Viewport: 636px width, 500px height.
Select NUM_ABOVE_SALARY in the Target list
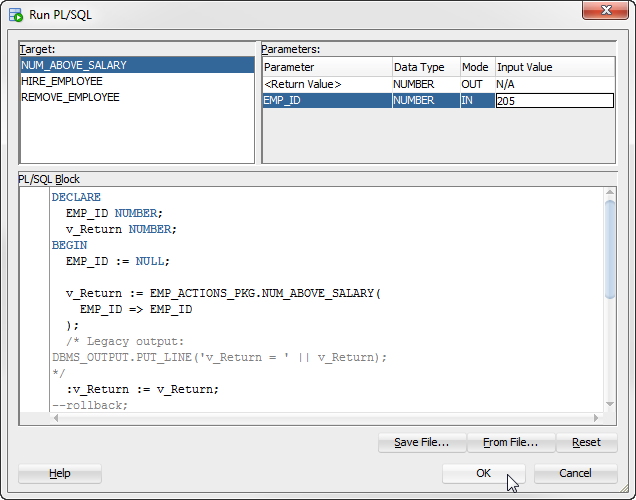click(137, 65)
